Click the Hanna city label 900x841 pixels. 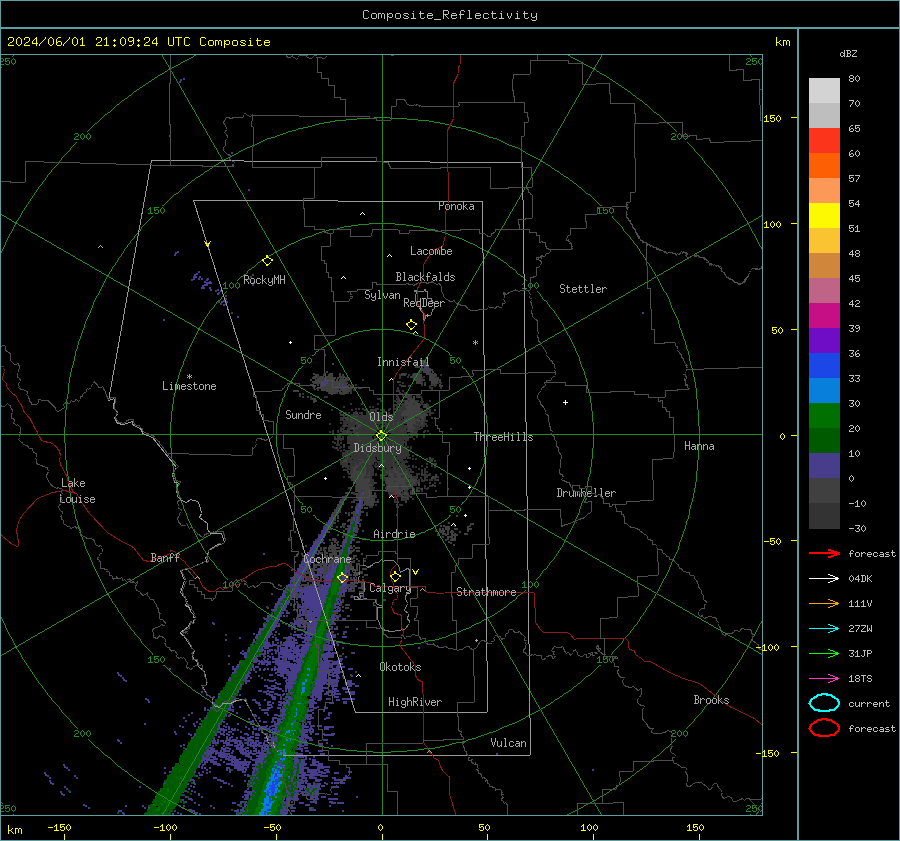[x=699, y=446]
